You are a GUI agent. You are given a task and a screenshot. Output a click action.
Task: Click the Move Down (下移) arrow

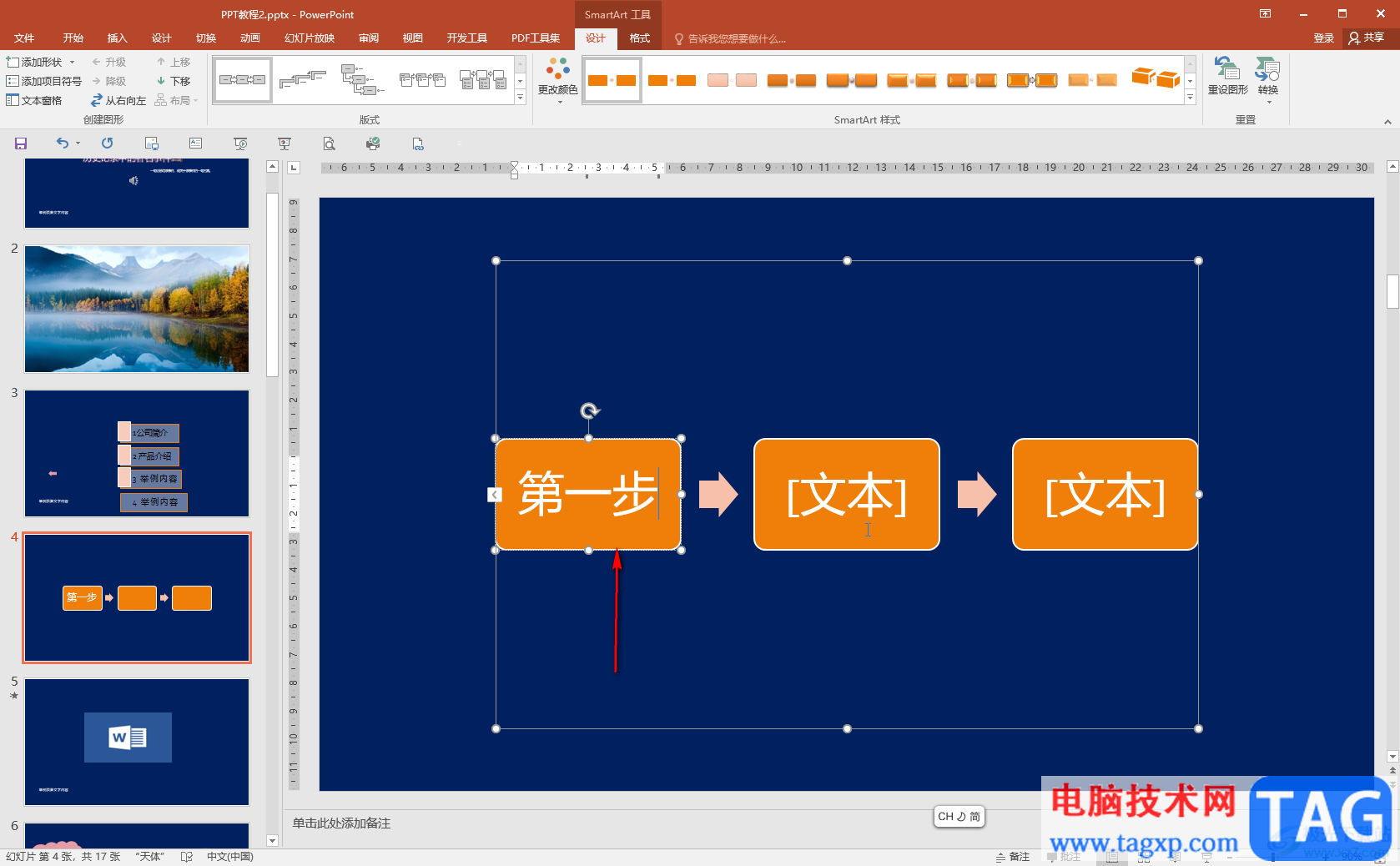click(x=174, y=81)
